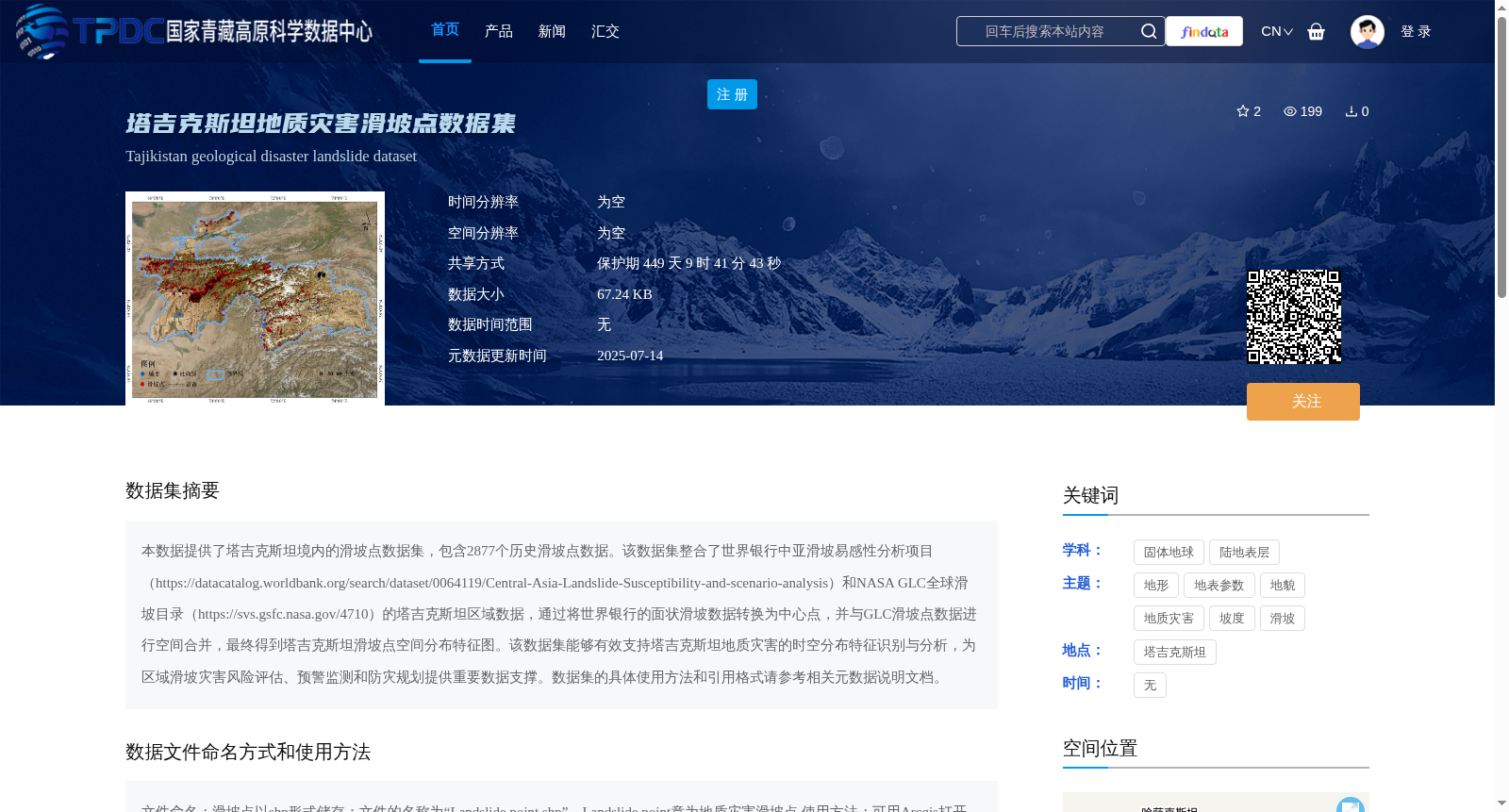Click the eye views count icon
Viewport: 1509px width, 812px height.
click(1290, 111)
